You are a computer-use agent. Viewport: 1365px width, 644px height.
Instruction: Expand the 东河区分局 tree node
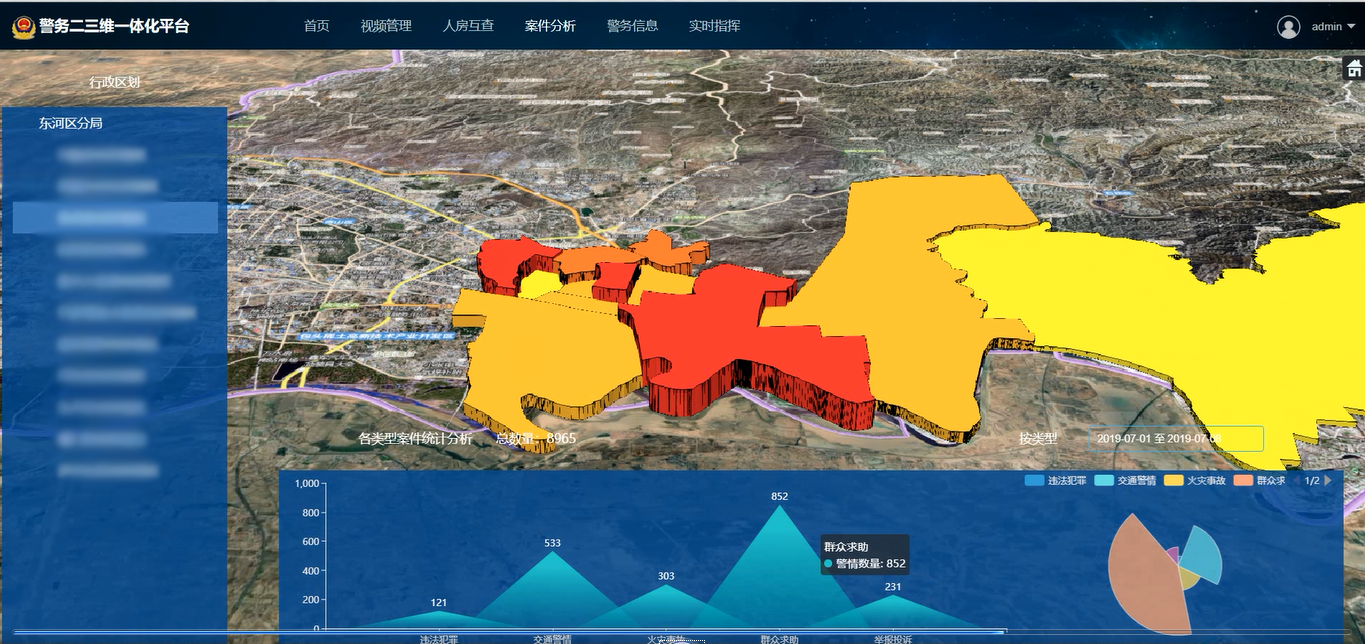[70, 123]
